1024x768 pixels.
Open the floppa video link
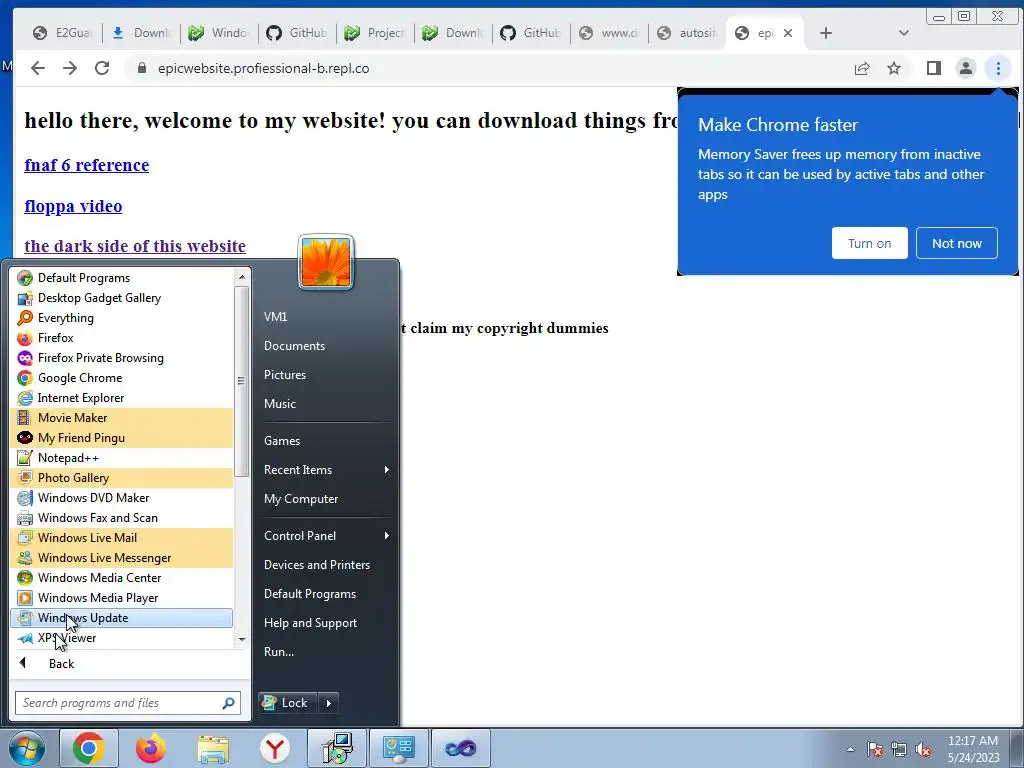point(73,206)
